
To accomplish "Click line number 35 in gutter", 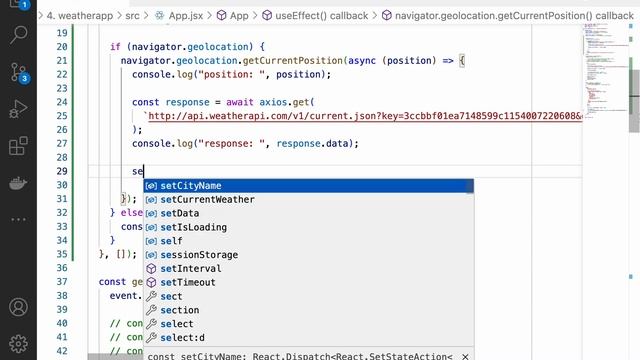I will (62, 254).
